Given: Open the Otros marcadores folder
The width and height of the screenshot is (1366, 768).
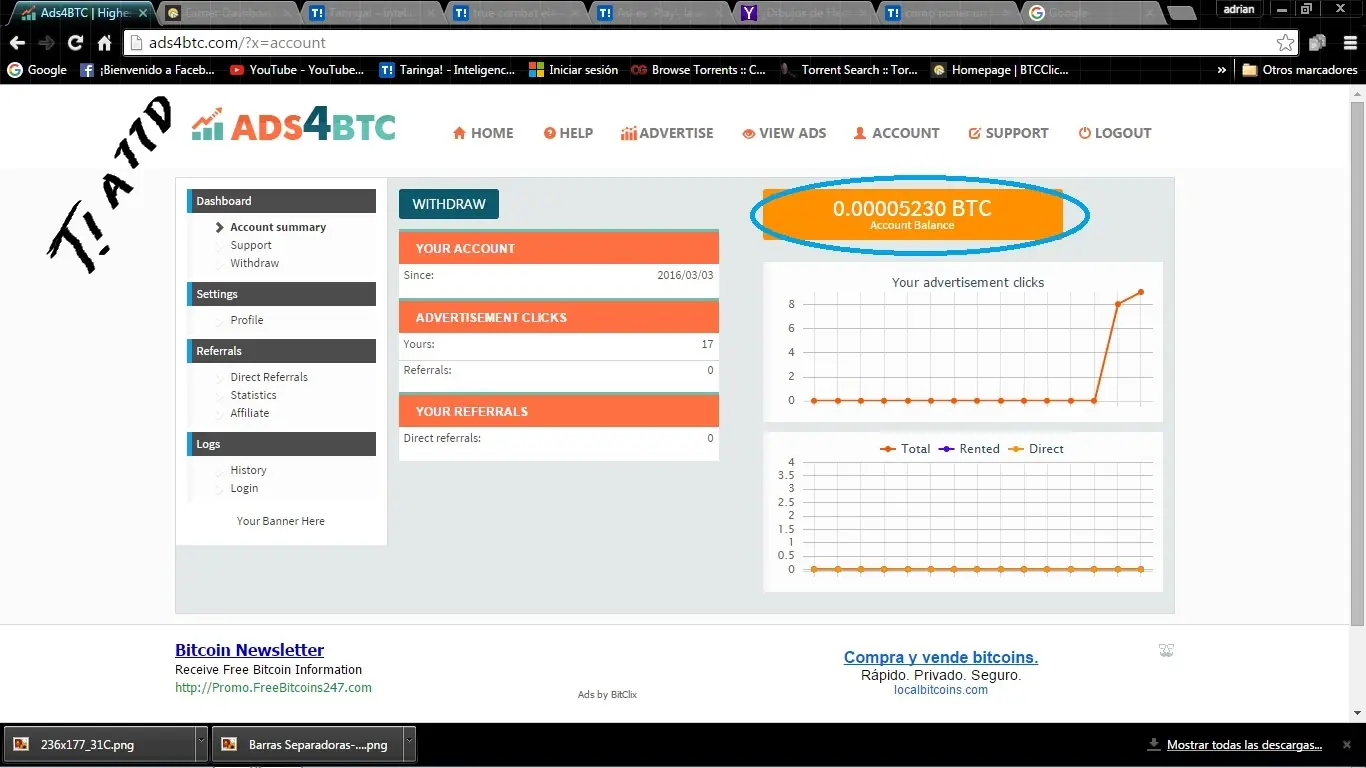Looking at the screenshot, I should pyautogui.click(x=1300, y=70).
